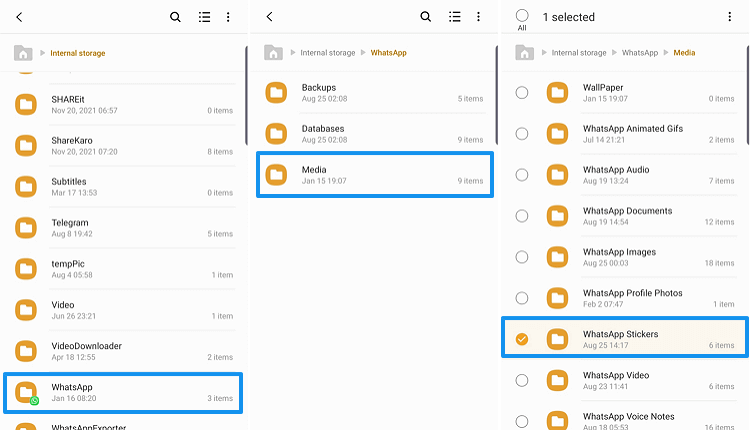
Task: Tap search icon in the SHAREit folder list
Action: click(176, 17)
